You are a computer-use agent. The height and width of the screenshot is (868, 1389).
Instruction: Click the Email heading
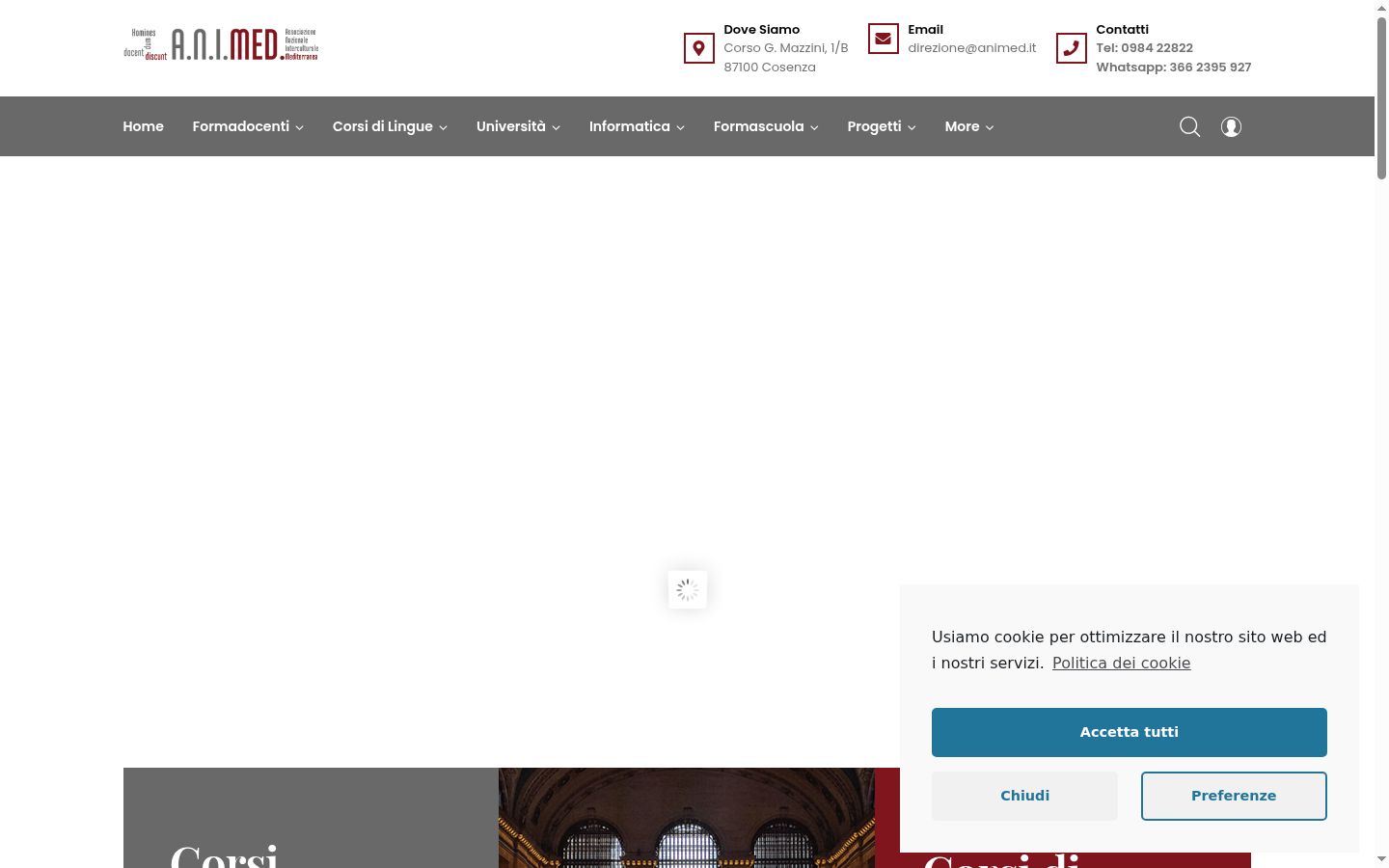925,30
